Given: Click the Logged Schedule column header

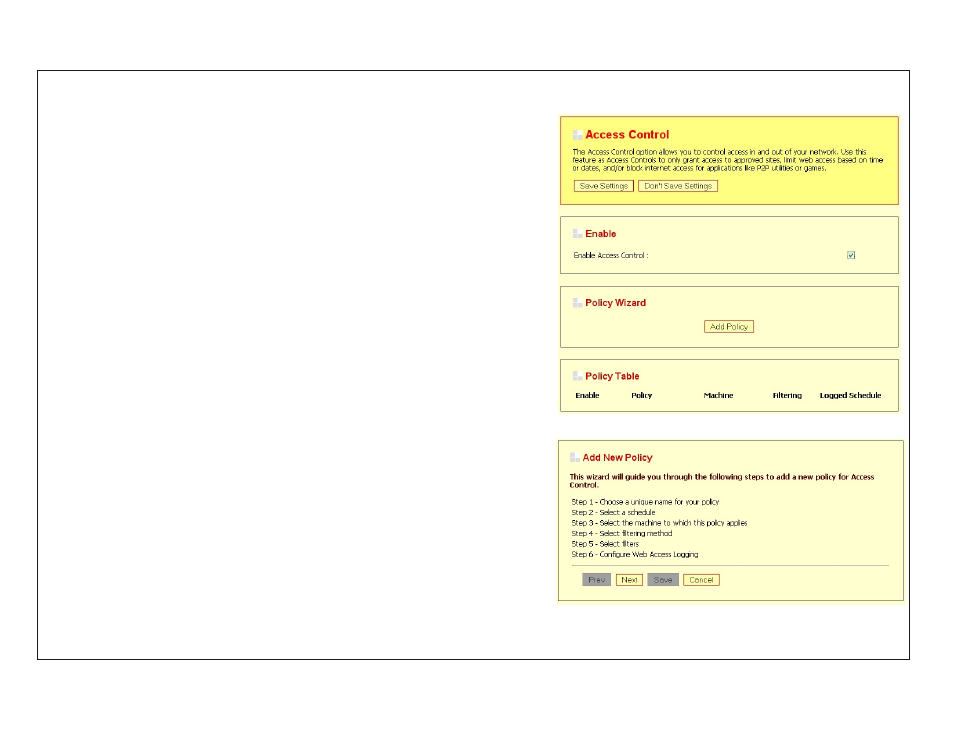Looking at the screenshot, I should click(x=850, y=396).
